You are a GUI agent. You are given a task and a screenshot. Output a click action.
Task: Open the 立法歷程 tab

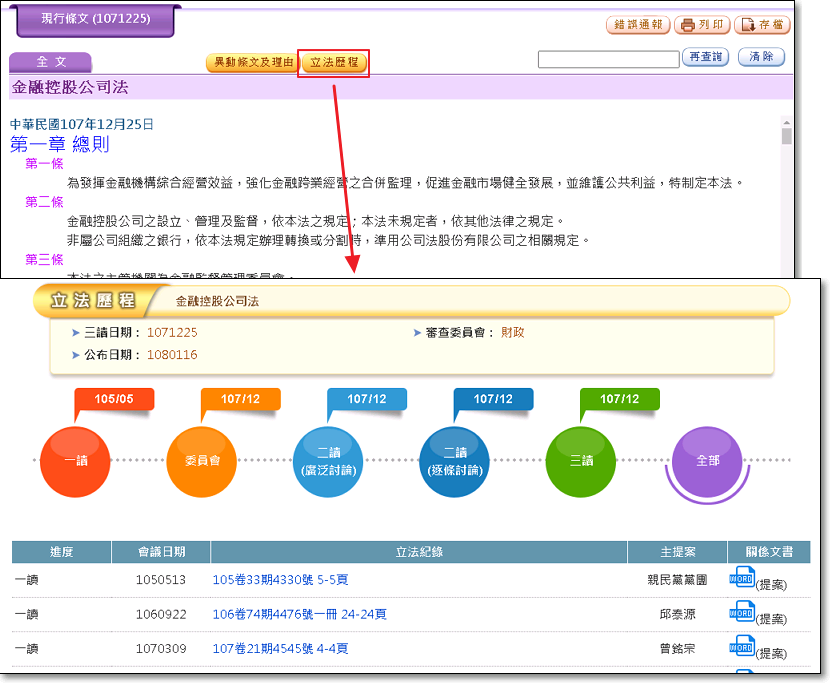point(335,63)
